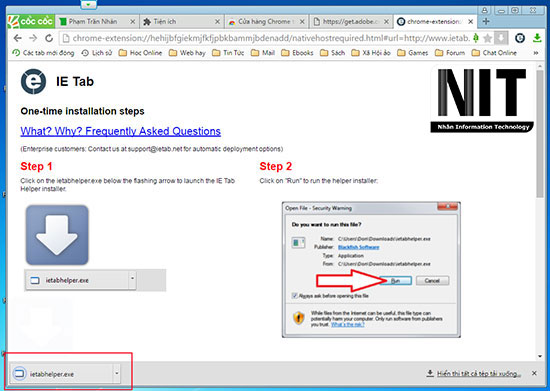
Task: Close the Phạm Trần Nhân tab
Action: tap(133, 22)
